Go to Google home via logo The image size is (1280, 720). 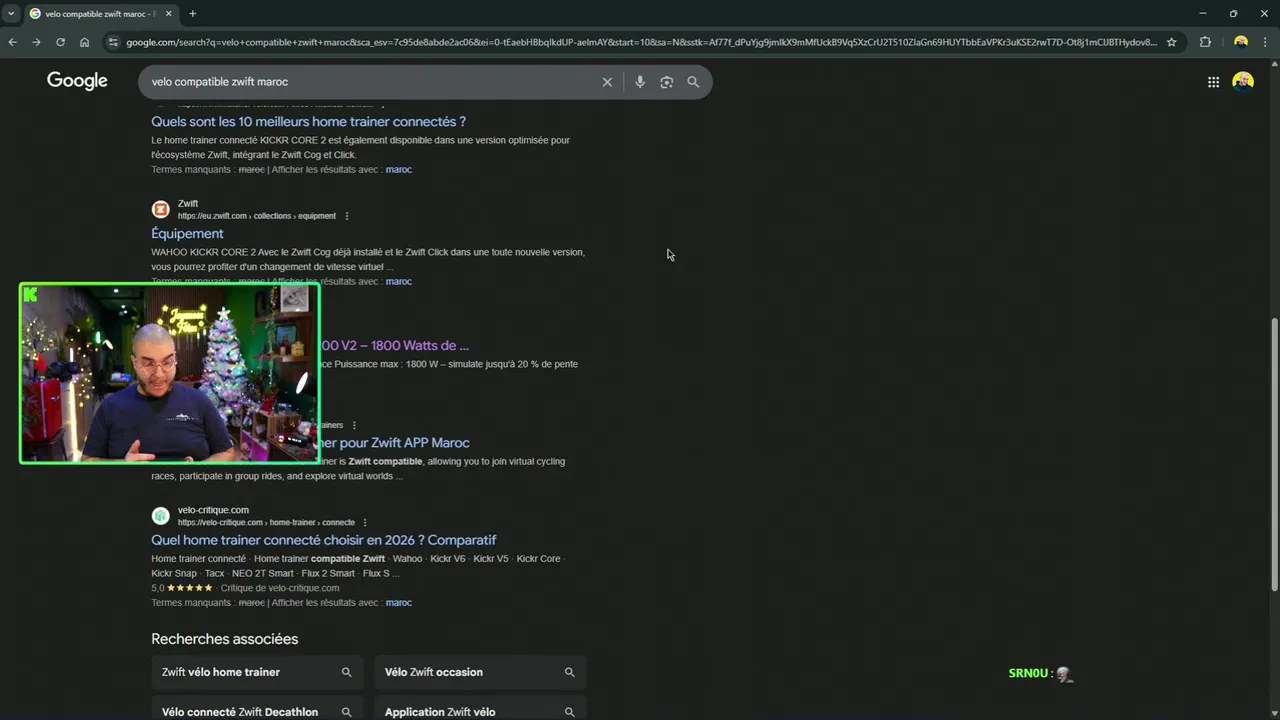pos(77,81)
